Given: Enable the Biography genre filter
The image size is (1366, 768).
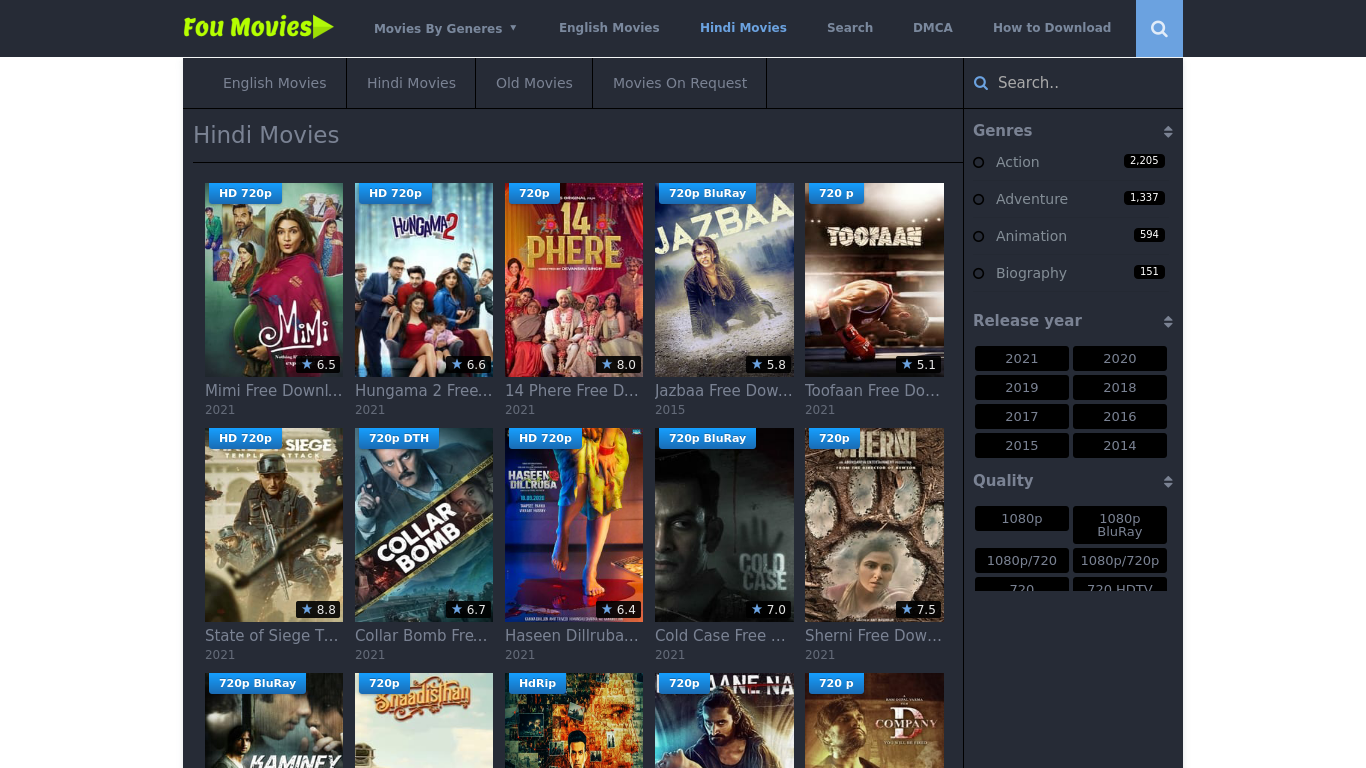Looking at the screenshot, I should [977, 273].
